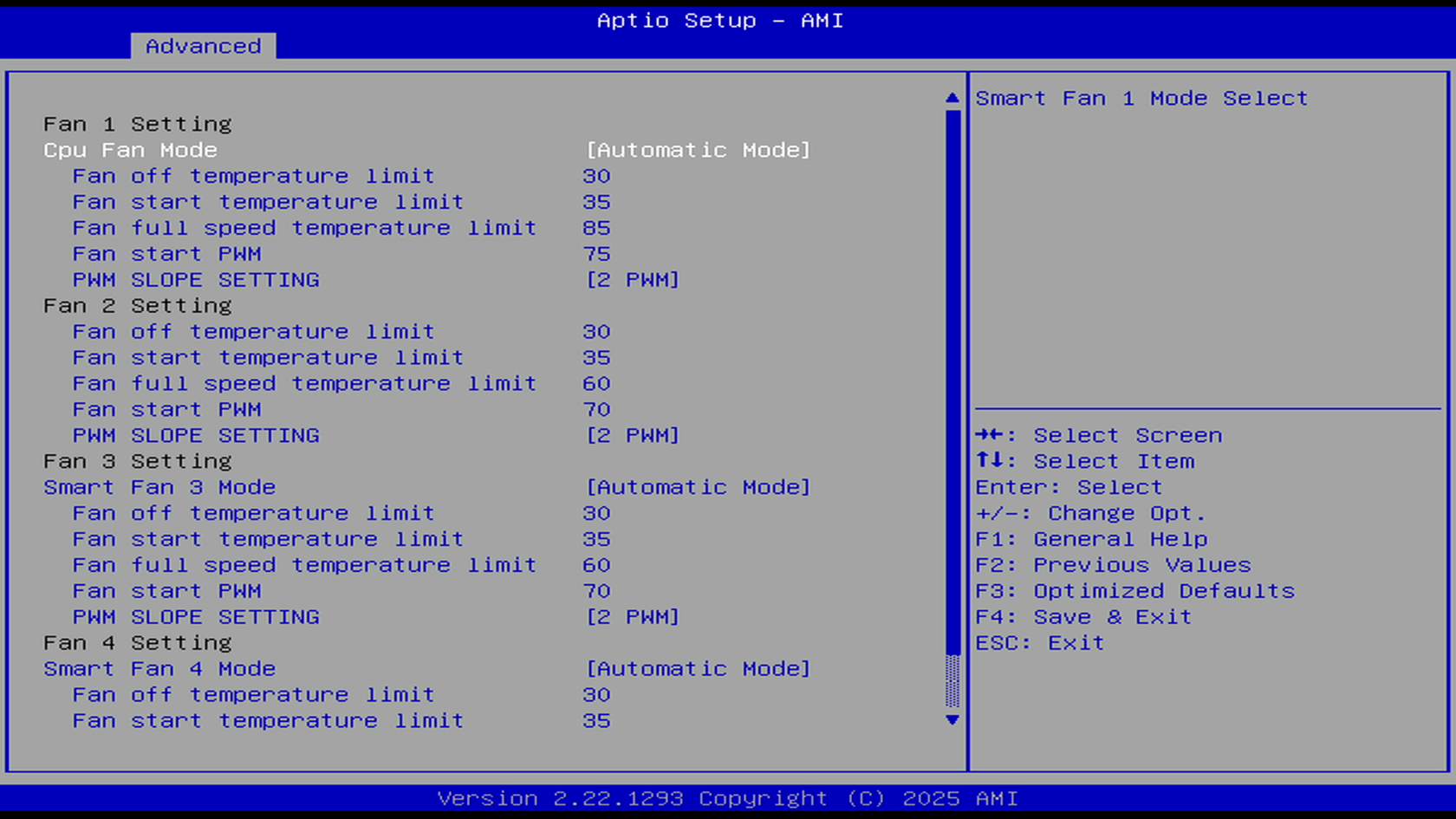
Task: Open the Advanced tab
Action: (203, 46)
